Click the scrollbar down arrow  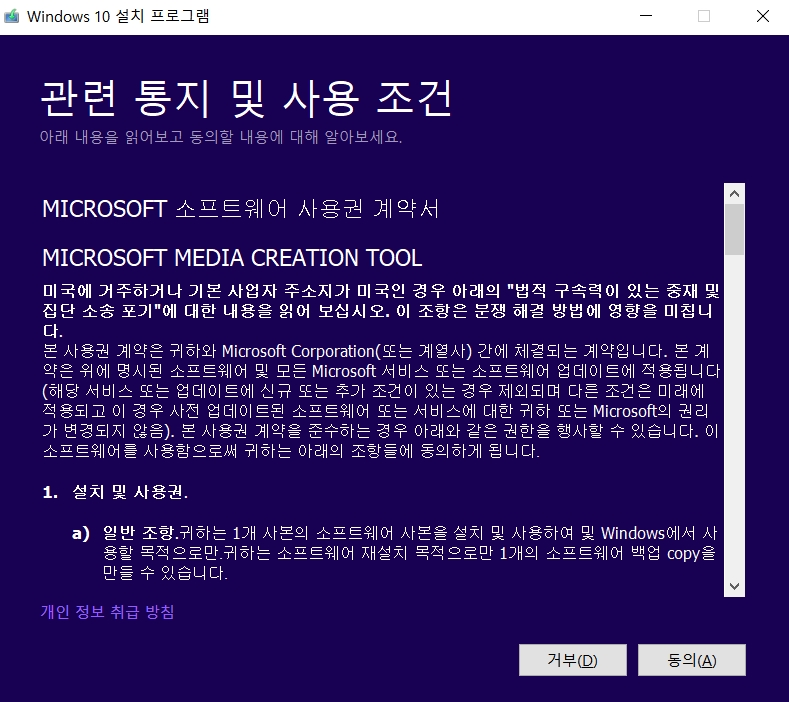(x=734, y=586)
